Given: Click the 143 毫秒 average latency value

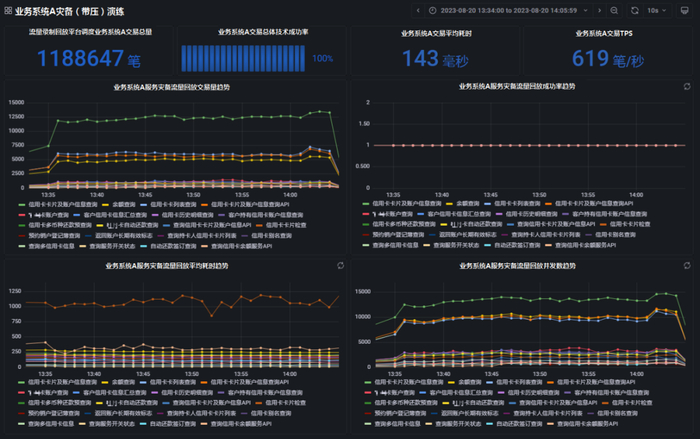Looking at the screenshot, I should 435,59.
